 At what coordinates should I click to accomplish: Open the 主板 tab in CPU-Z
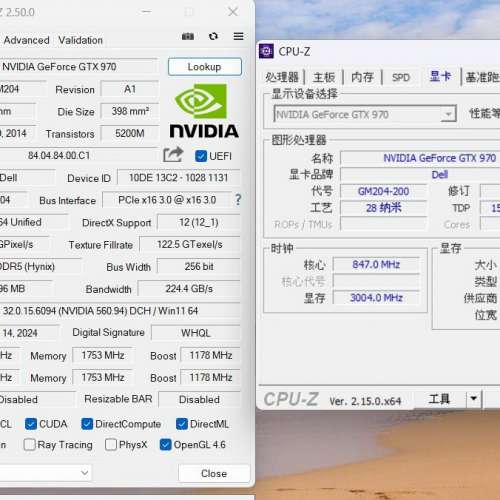pos(324,77)
